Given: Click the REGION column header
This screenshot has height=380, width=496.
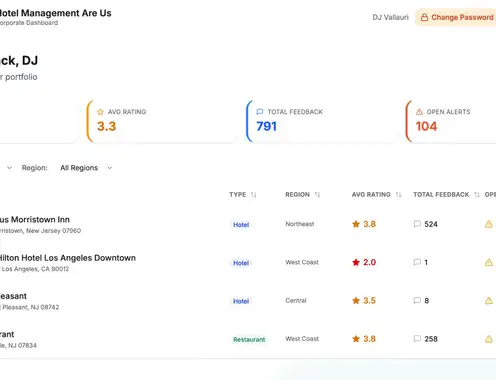Looking at the screenshot, I should [x=297, y=195].
